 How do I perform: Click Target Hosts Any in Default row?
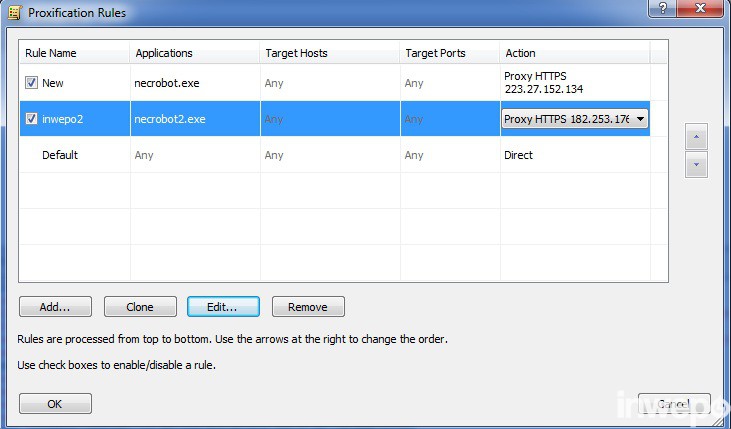[x=274, y=155]
